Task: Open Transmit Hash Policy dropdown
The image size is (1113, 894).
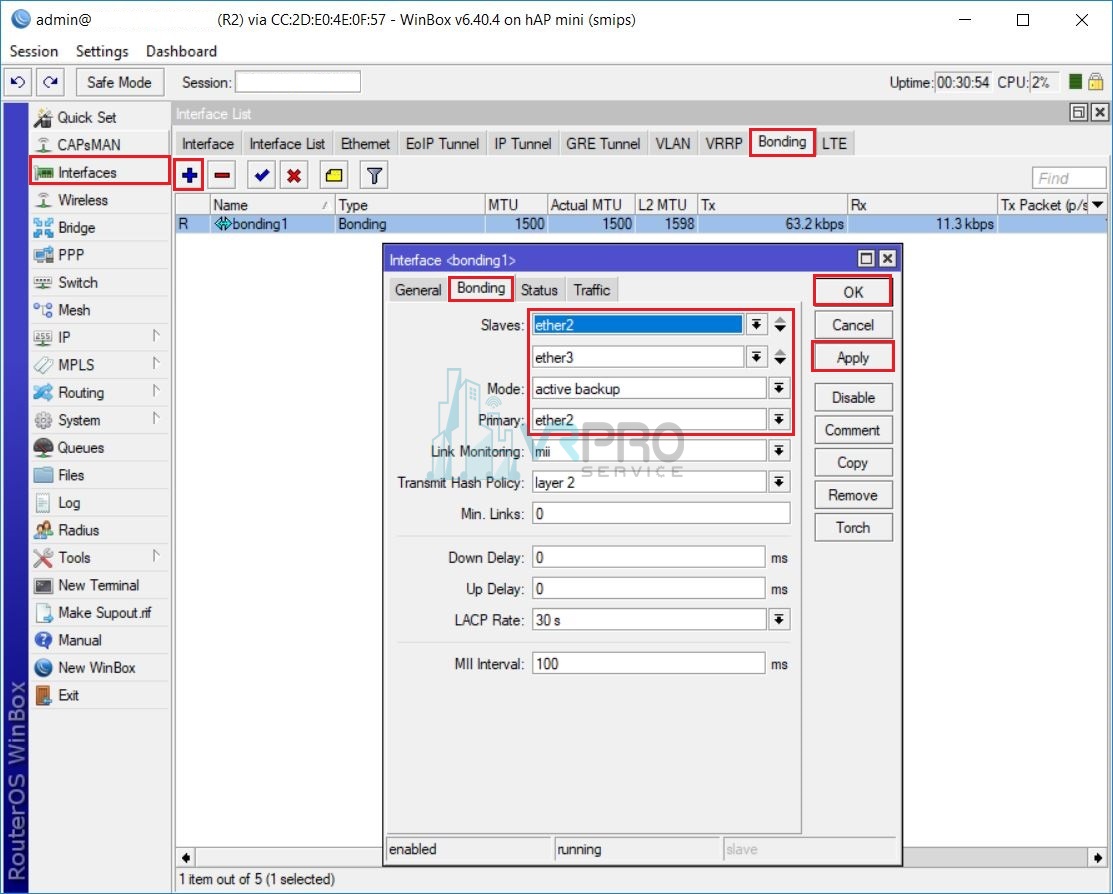Action: [x=779, y=482]
